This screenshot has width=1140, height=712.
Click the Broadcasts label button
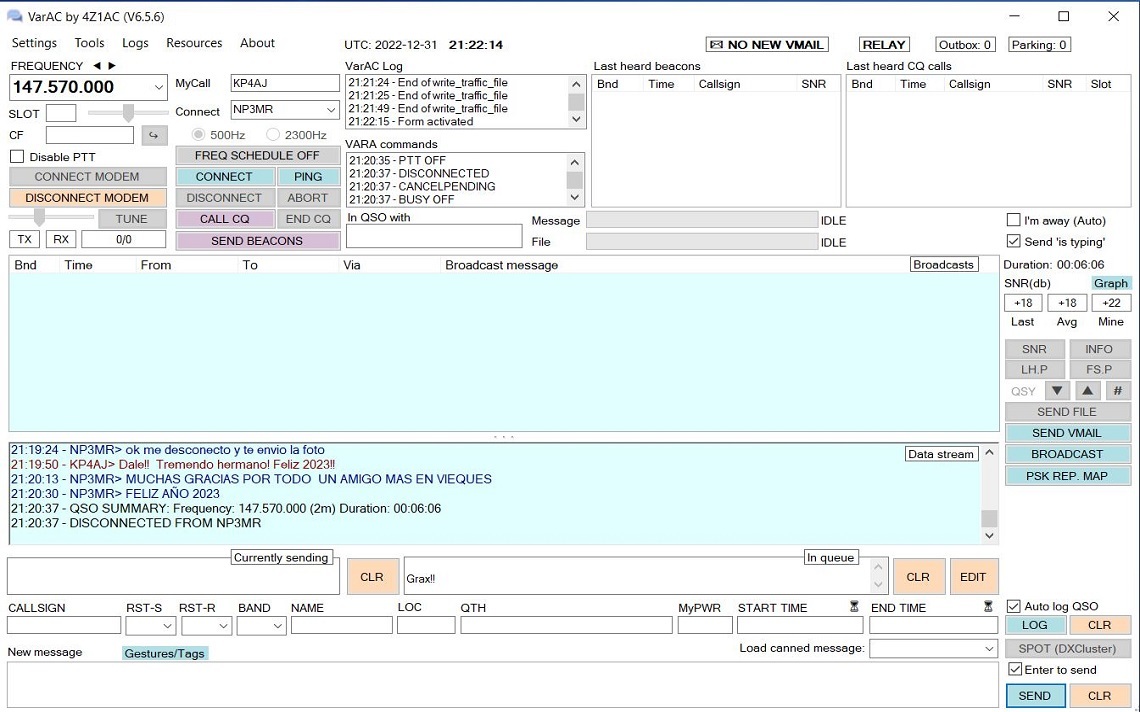(944, 265)
